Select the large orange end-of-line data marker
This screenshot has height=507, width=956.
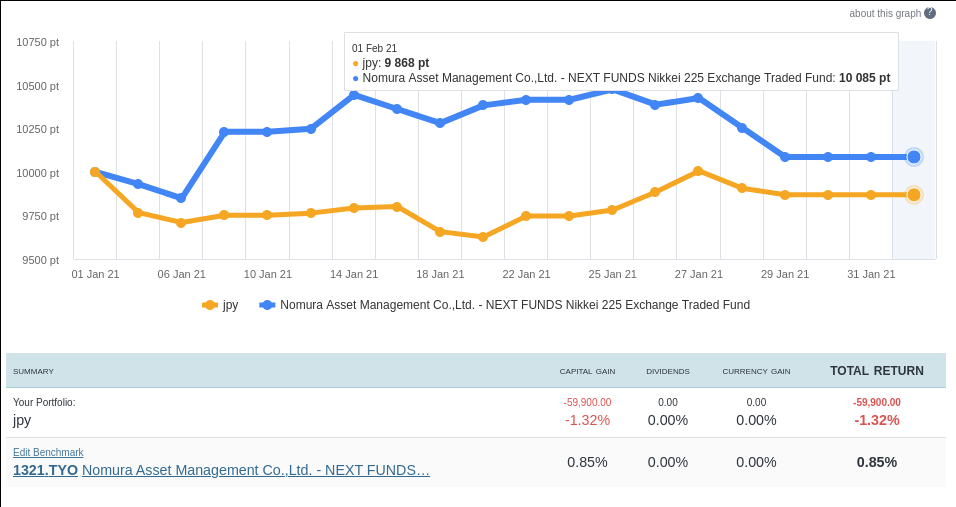(914, 195)
